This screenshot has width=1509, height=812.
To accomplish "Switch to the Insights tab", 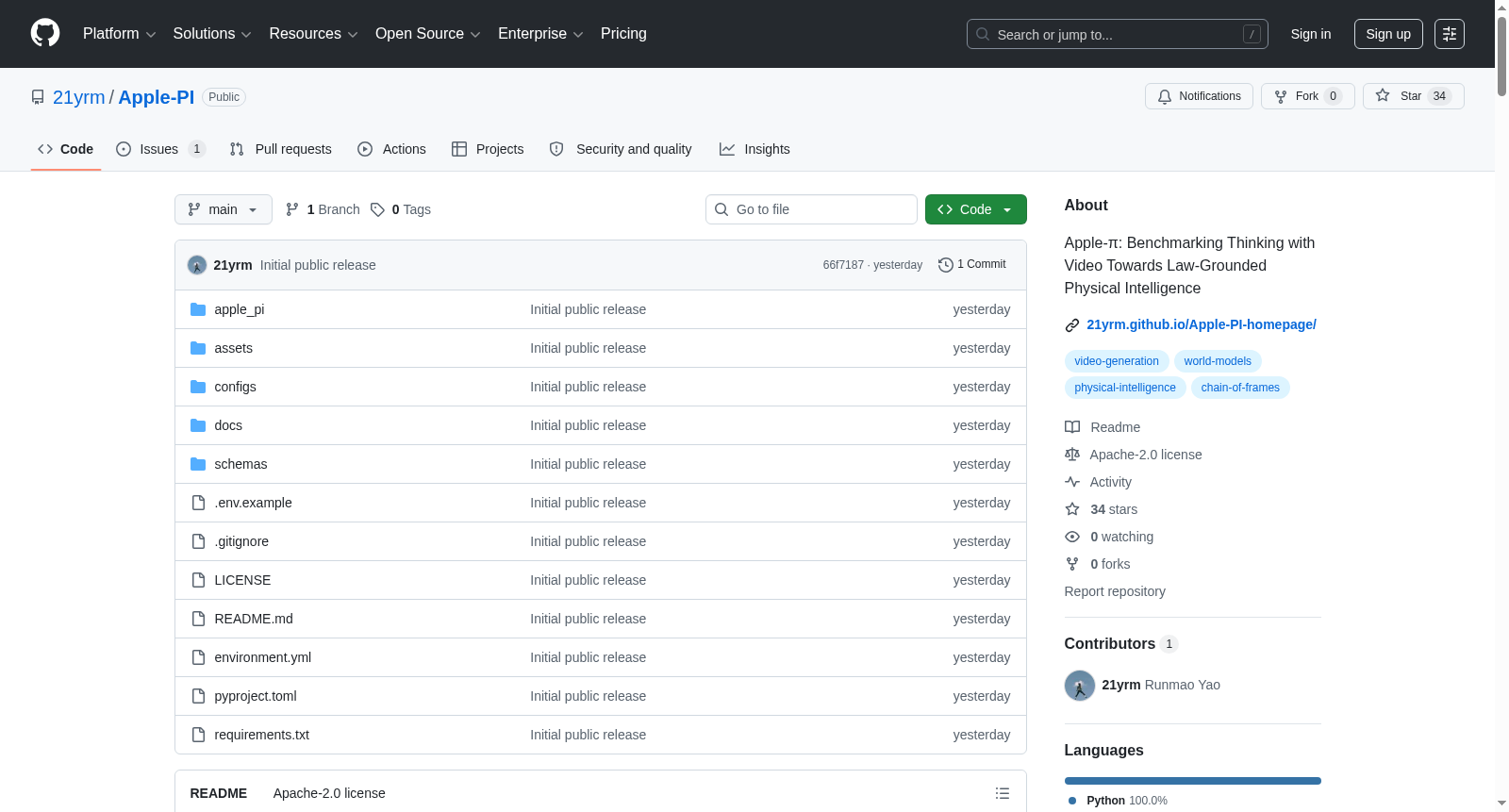I will click(x=754, y=149).
